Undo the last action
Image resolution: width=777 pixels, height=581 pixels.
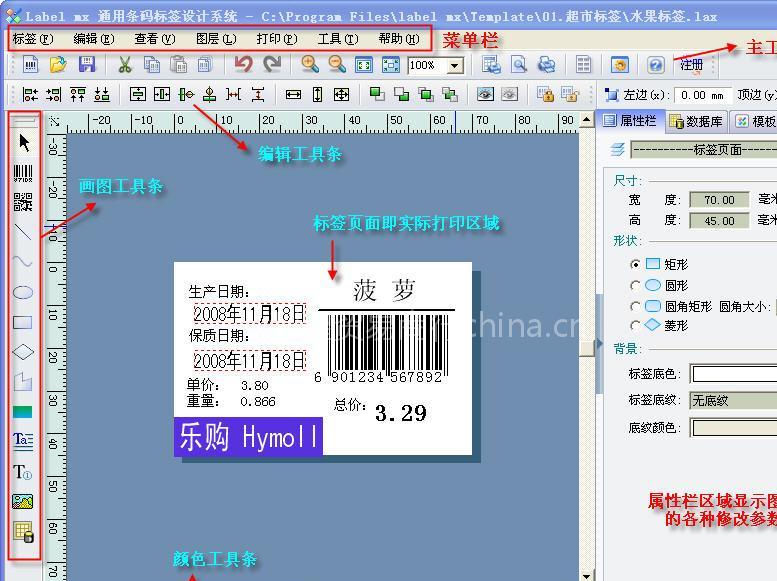click(x=243, y=64)
